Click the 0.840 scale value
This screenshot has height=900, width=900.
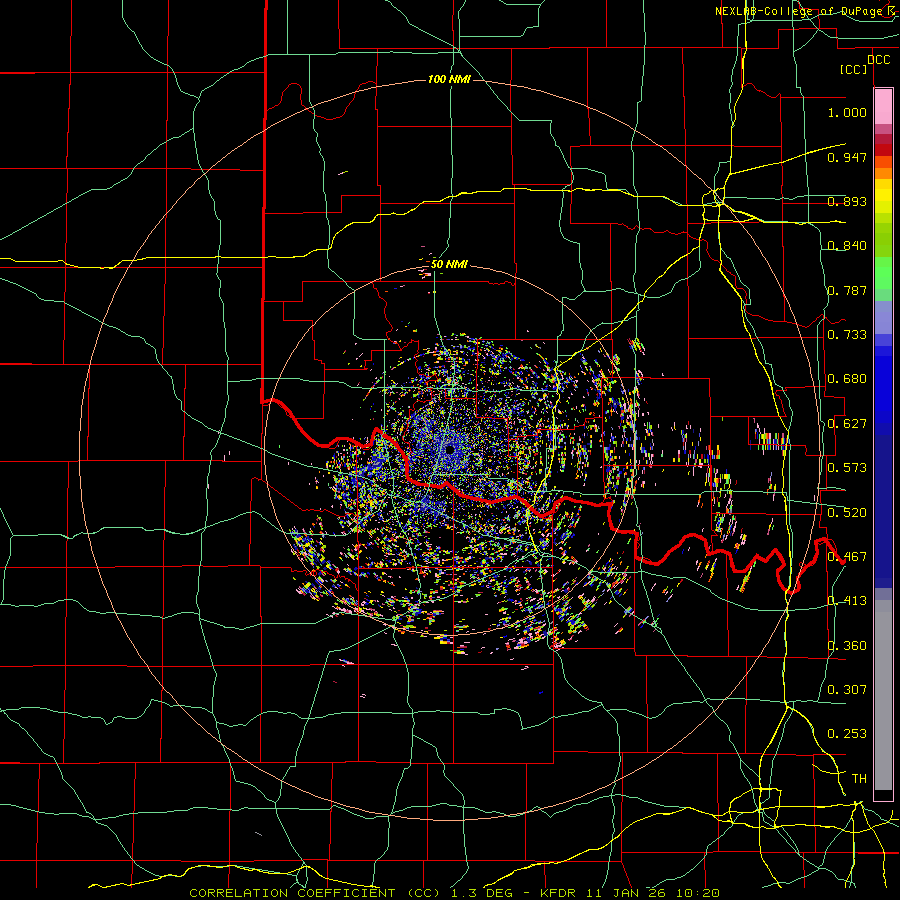coord(847,246)
